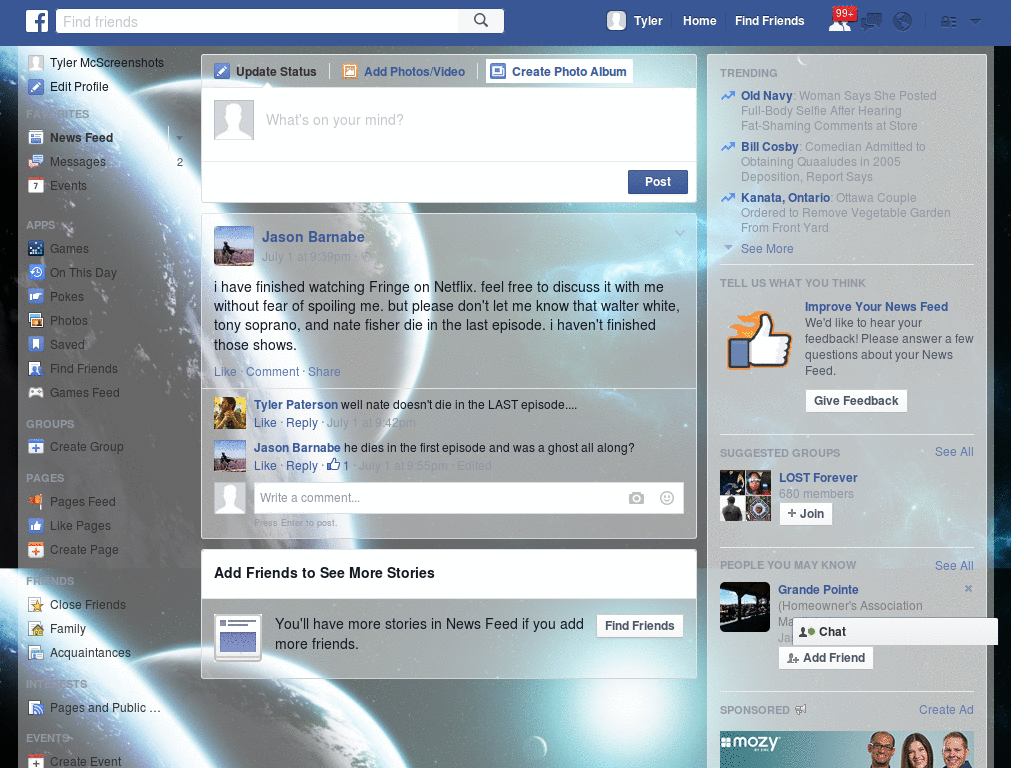Dismiss Grande Pointe suggestion with X
1024x768 pixels.
tap(968, 588)
